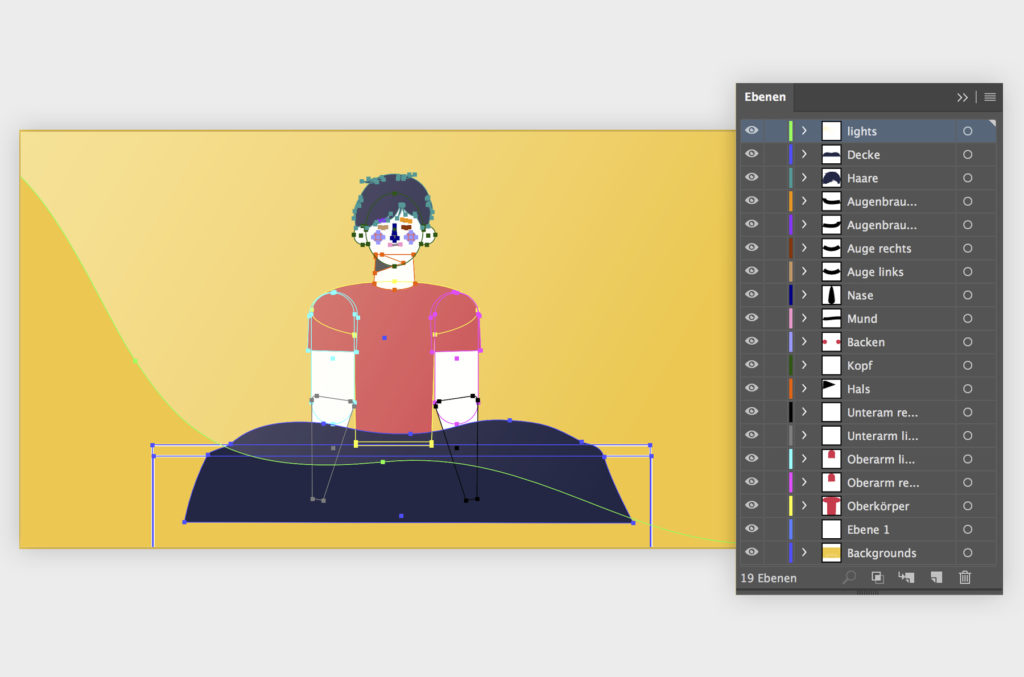1024x677 pixels.
Task: Expand the lights layer
Action: [804, 131]
